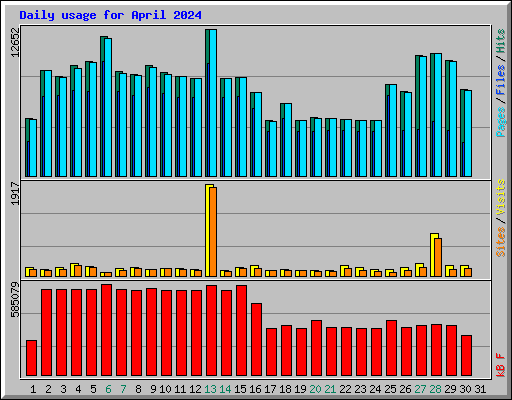Click day 7 weekend label
512x400 pixels.
[123, 389]
